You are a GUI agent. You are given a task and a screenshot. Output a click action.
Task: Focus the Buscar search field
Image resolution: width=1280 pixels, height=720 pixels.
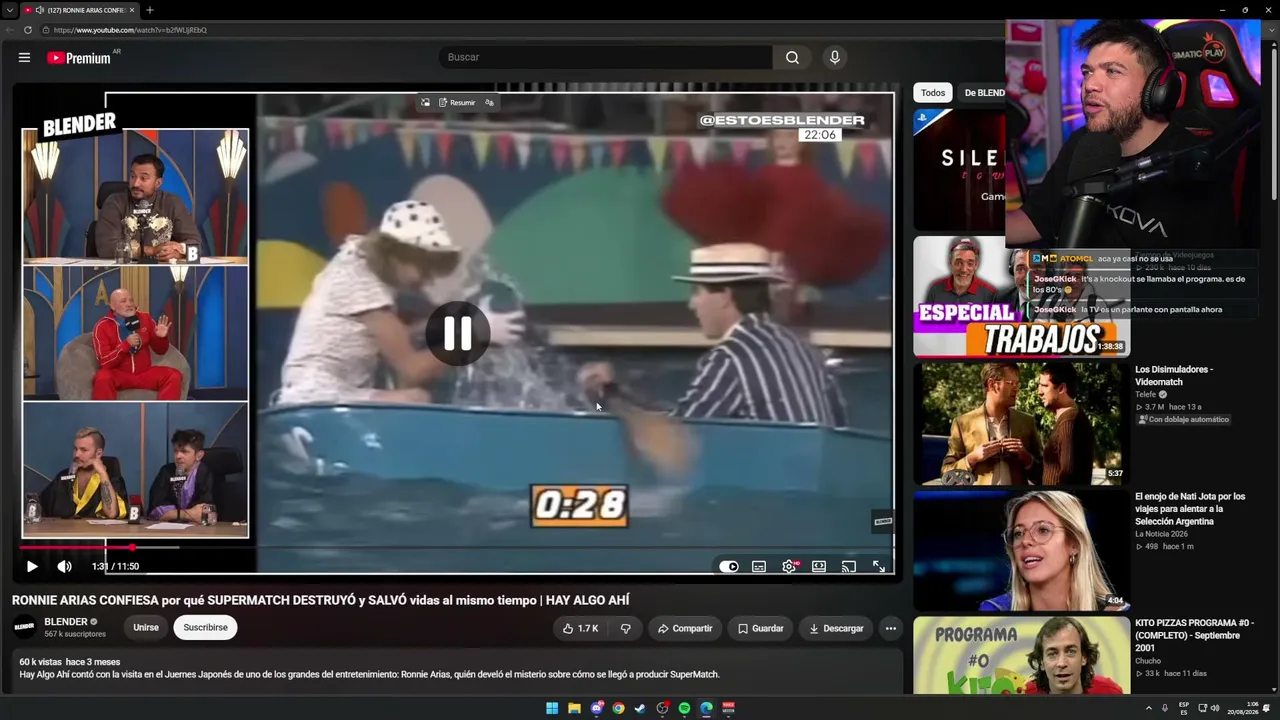point(605,58)
